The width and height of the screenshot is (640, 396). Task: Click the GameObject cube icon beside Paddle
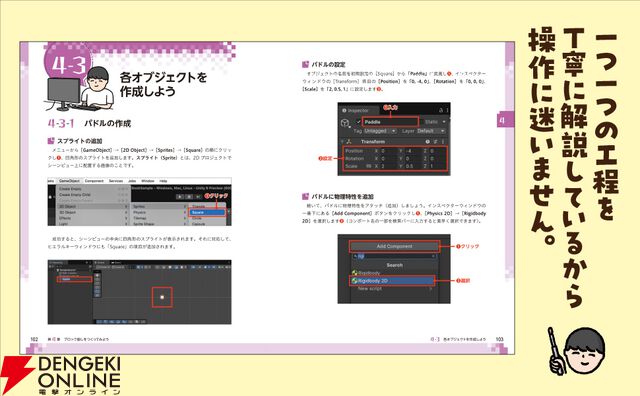point(345,123)
